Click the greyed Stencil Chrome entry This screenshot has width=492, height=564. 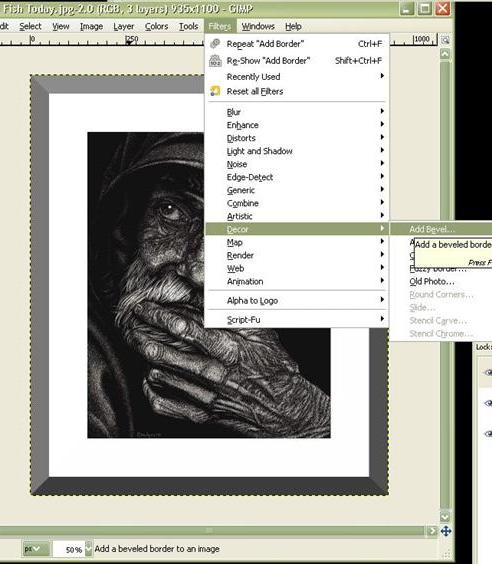(x=441, y=333)
